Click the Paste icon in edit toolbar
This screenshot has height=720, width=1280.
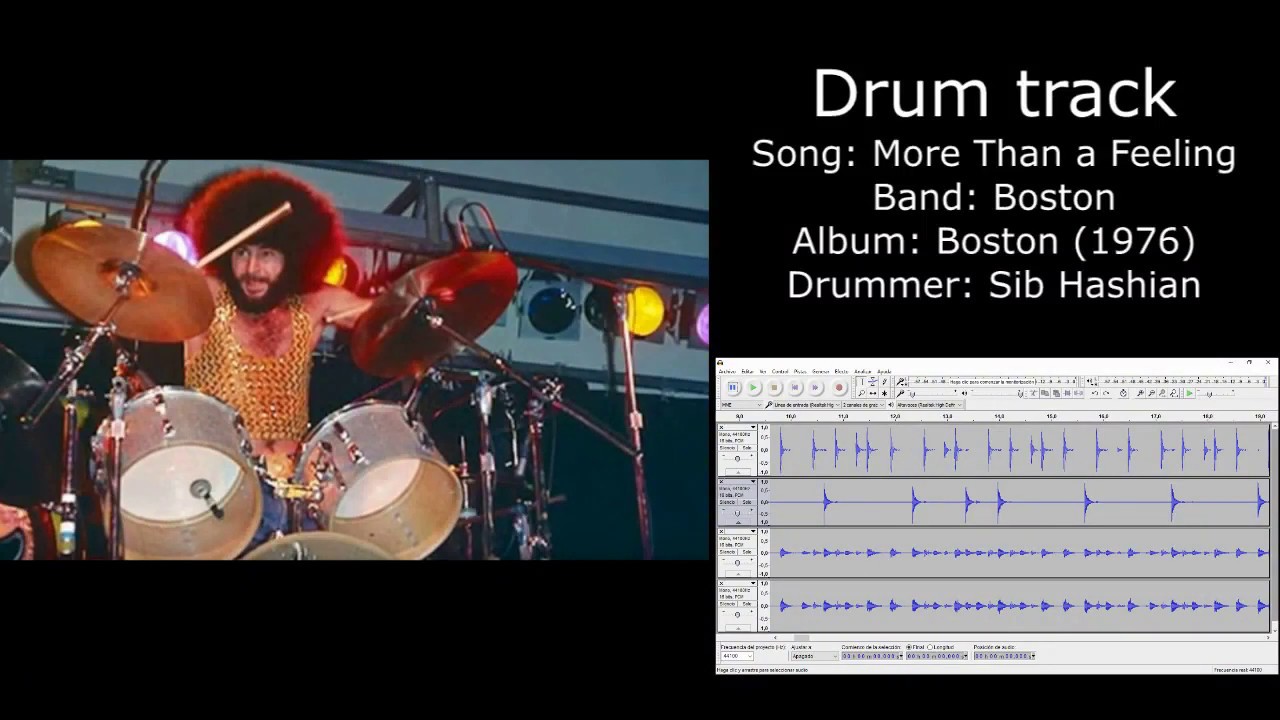click(1056, 393)
